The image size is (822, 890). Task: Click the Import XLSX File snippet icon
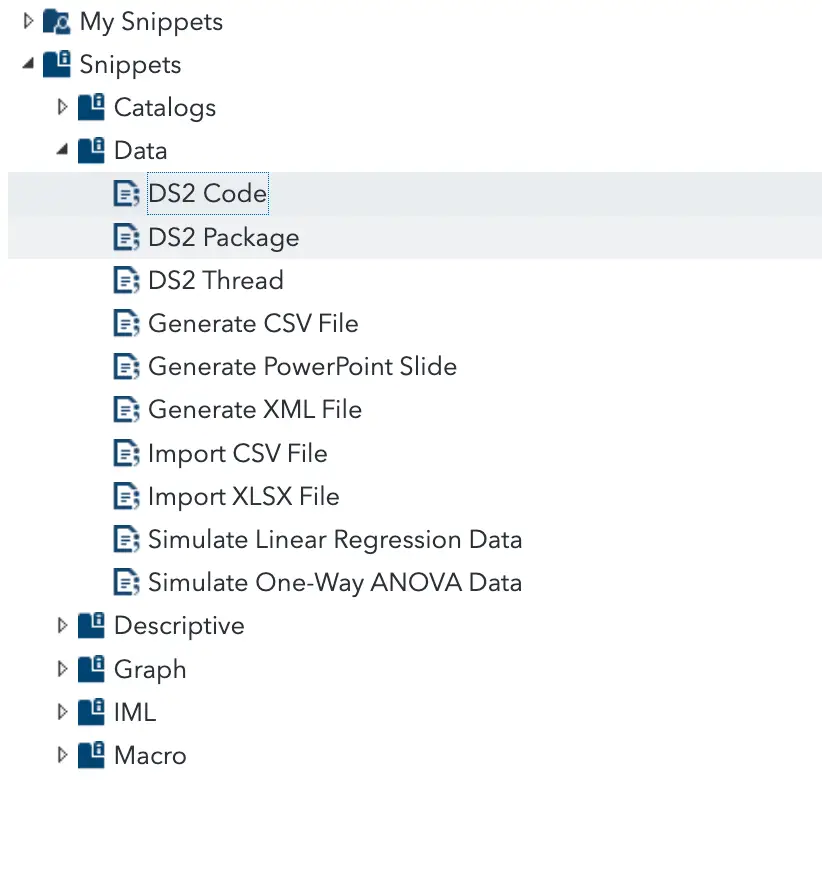coord(126,496)
